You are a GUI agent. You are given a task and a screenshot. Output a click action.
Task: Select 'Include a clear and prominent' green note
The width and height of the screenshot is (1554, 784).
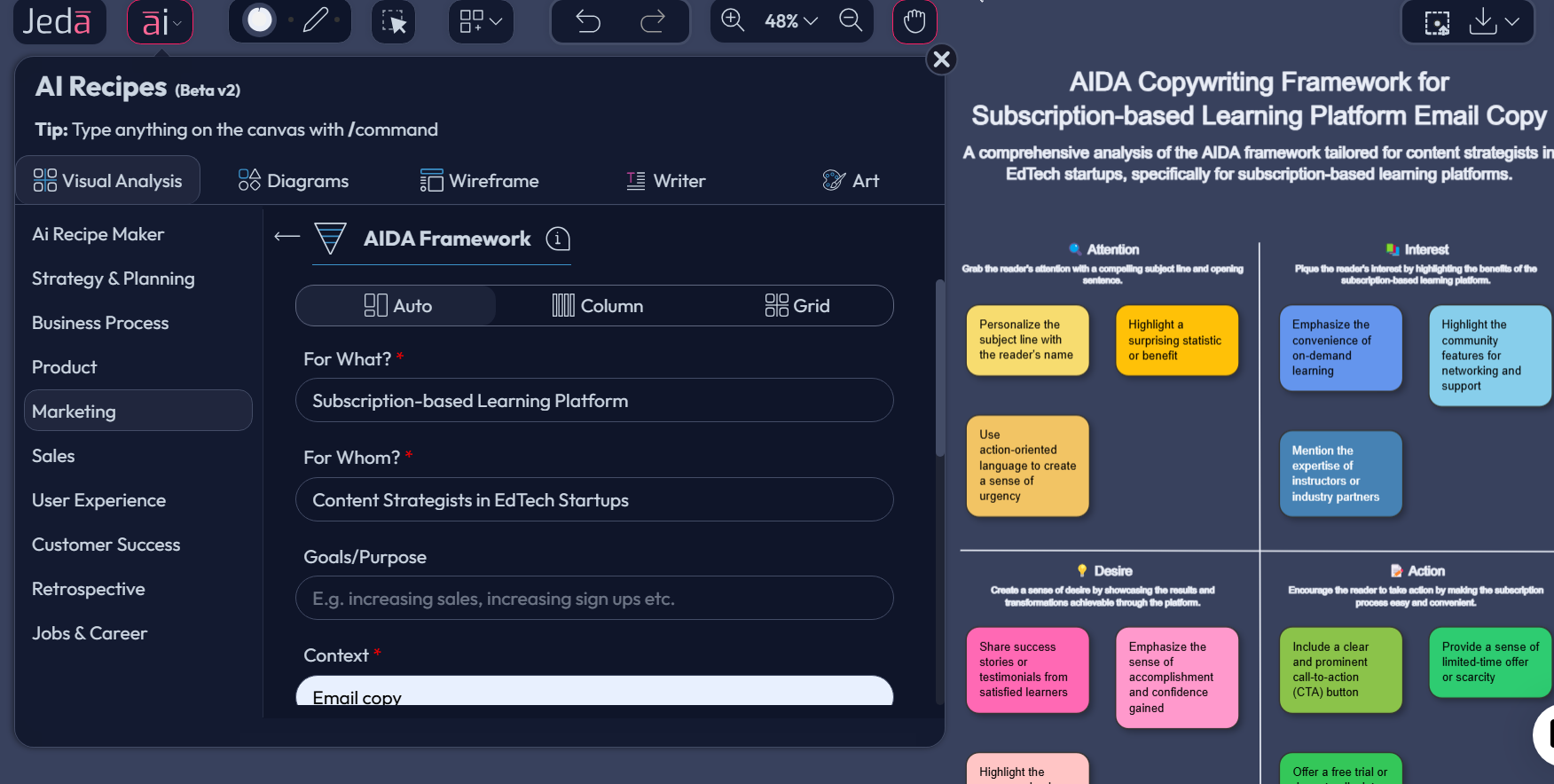click(x=1340, y=670)
